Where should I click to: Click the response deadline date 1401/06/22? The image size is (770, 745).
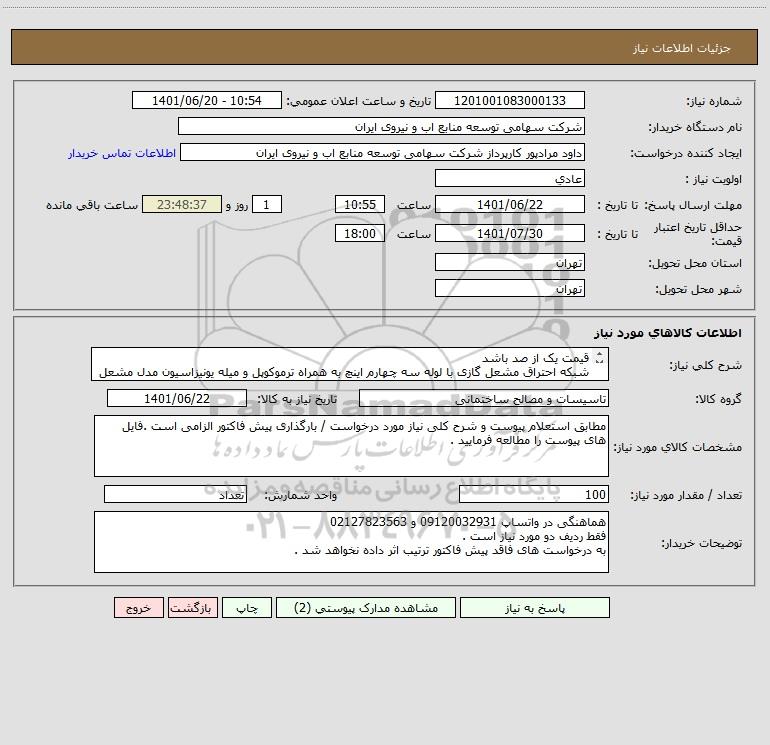[x=510, y=204]
